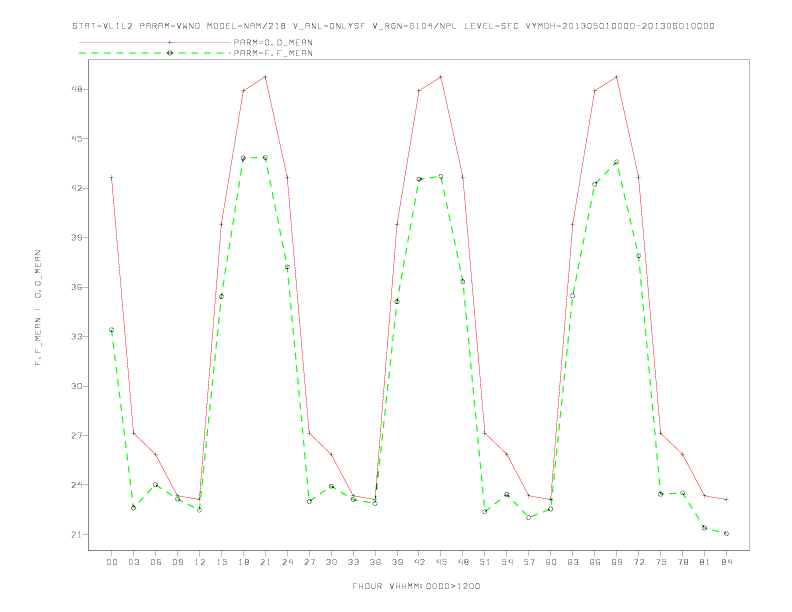
Task: Click the 45 forecast hour label on horizontal axis
Action: [x=441, y=562]
